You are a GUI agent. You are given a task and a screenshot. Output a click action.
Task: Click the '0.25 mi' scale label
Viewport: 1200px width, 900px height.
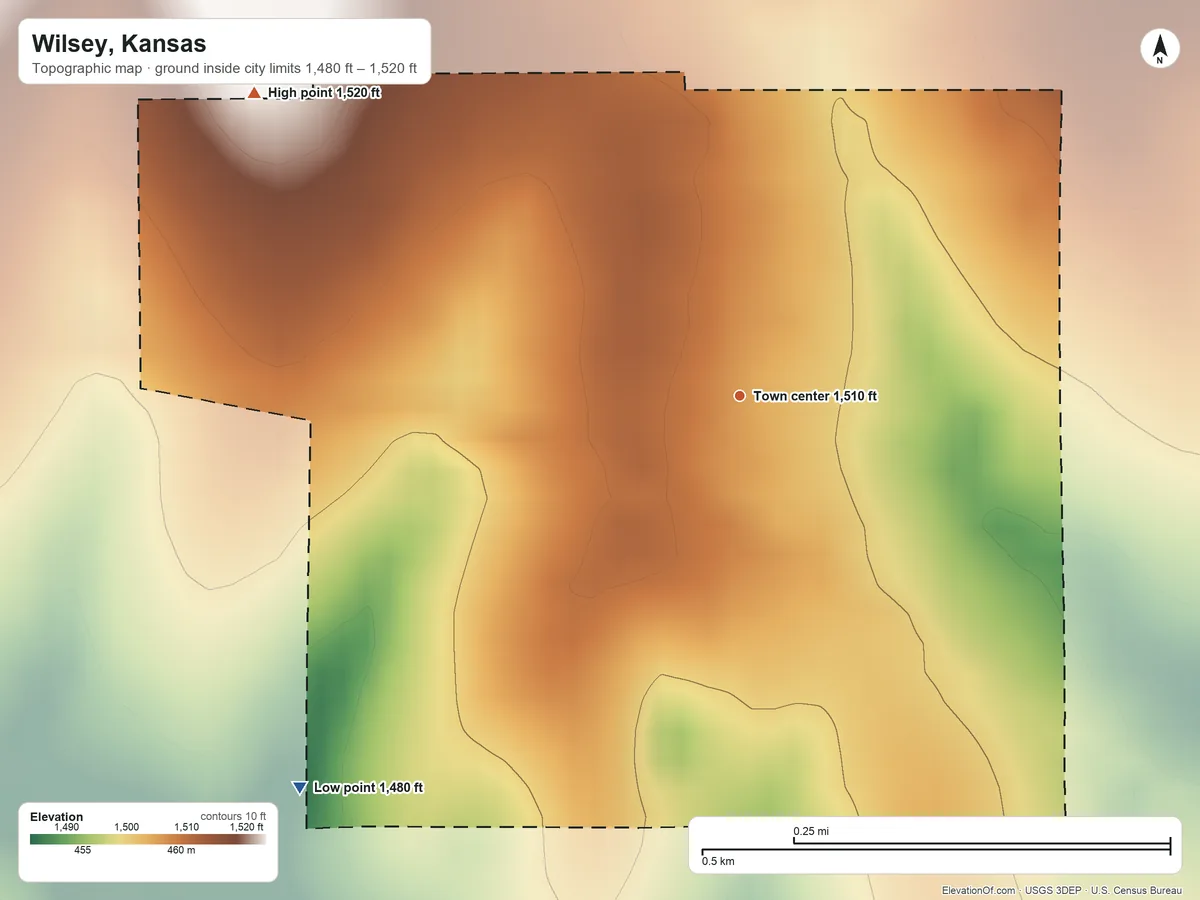click(810, 831)
